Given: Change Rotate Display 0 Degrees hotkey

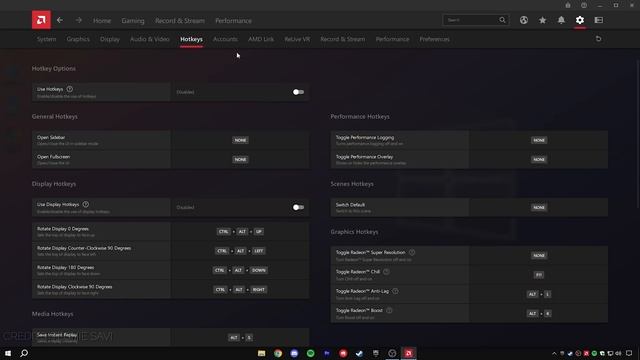Looking at the screenshot, I should 240,231.
